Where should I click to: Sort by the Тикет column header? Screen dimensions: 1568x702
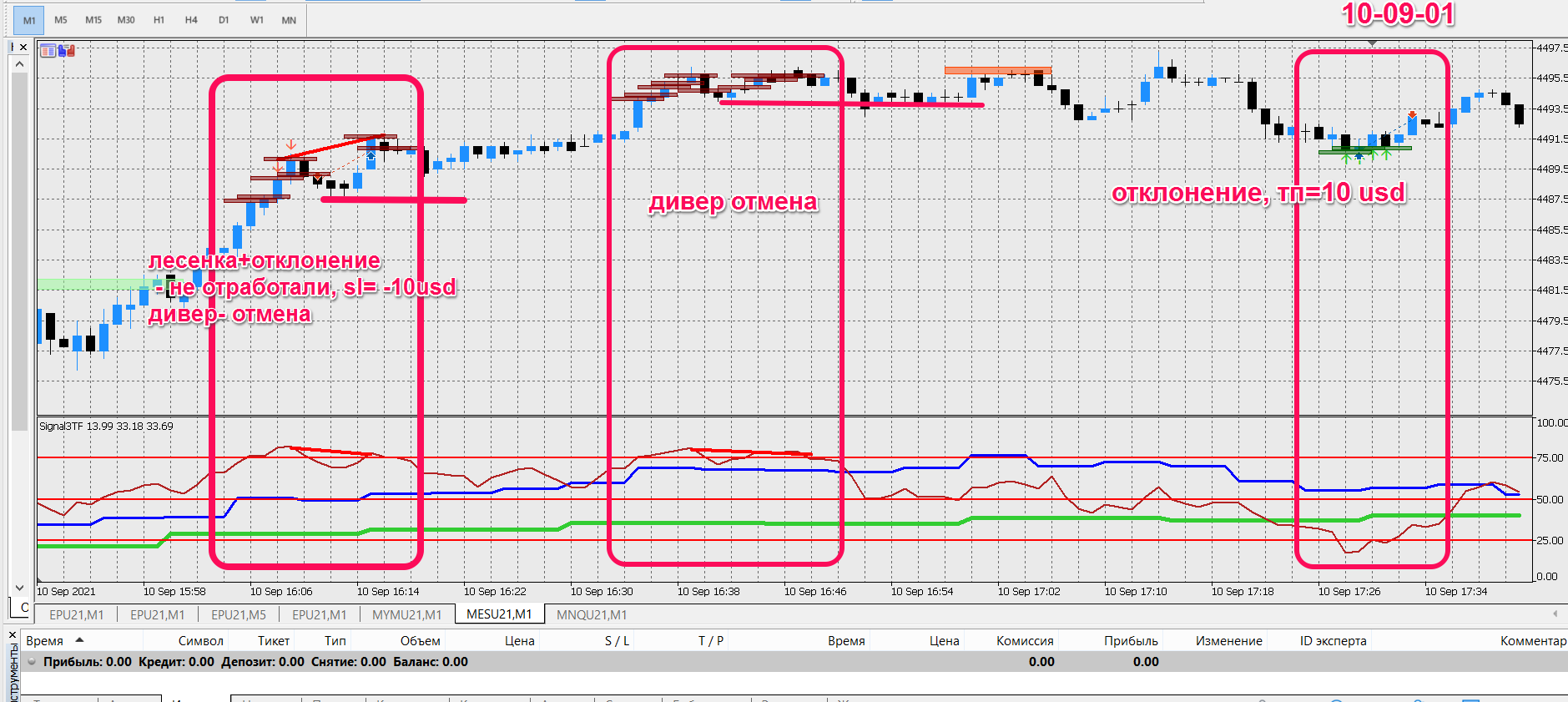[274, 640]
